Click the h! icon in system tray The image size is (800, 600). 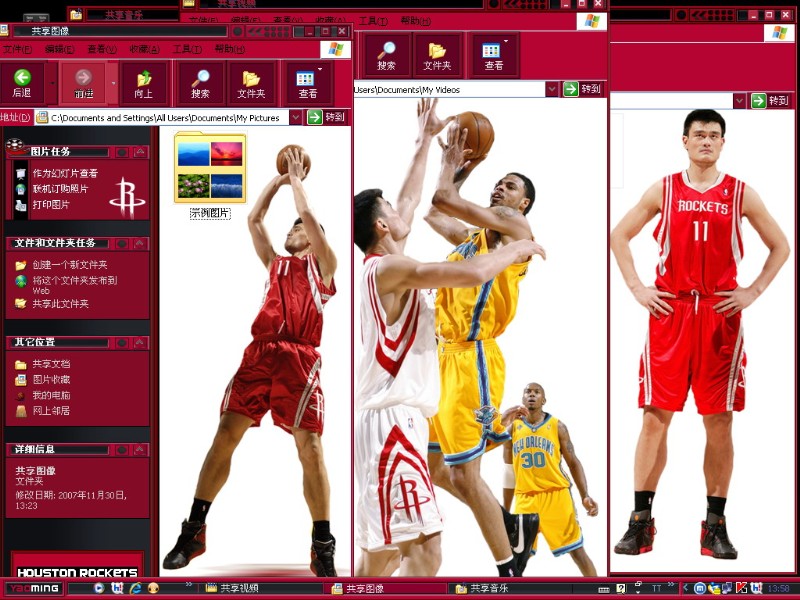(x=756, y=588)
